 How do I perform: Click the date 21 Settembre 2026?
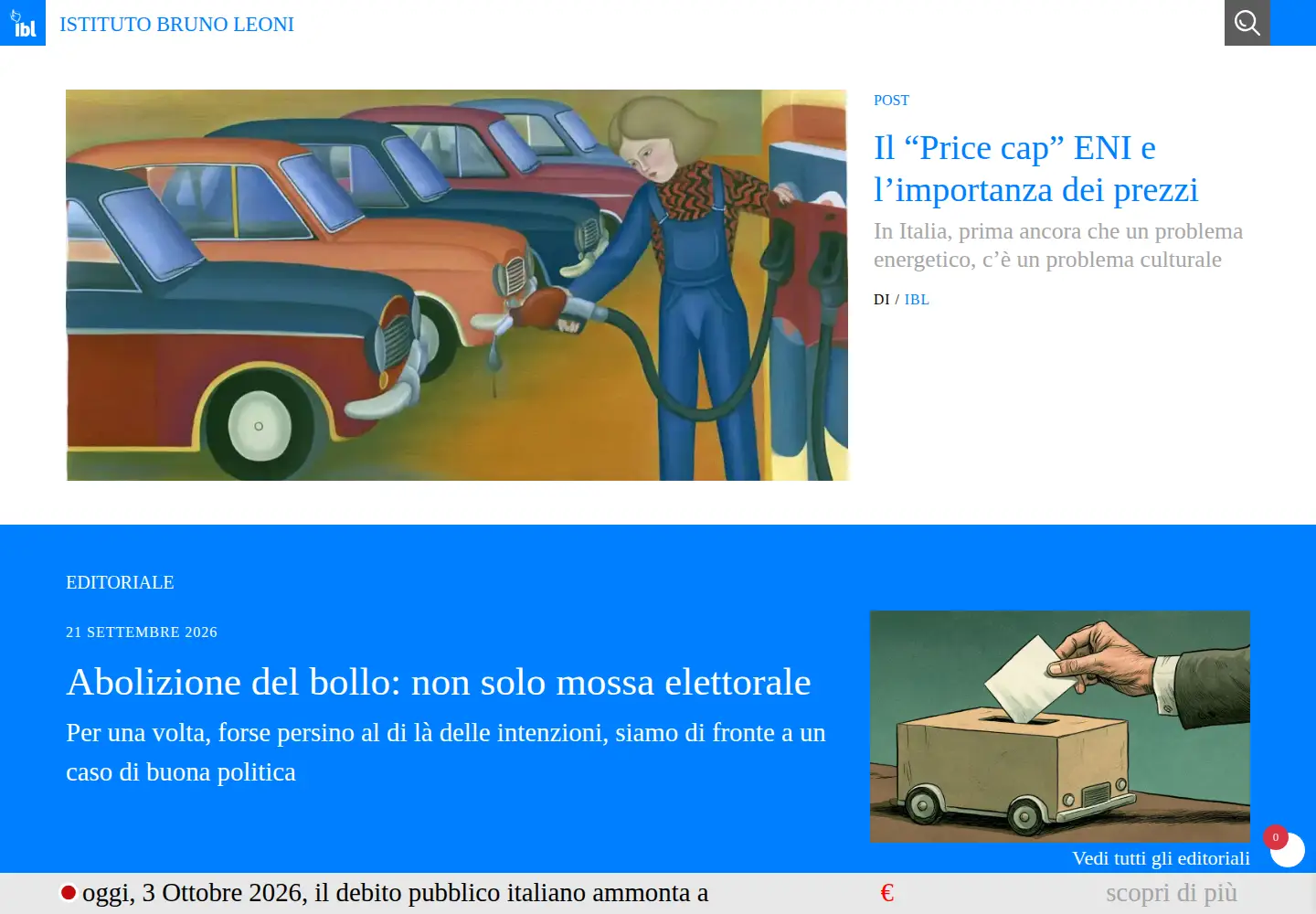coord(142,632)
